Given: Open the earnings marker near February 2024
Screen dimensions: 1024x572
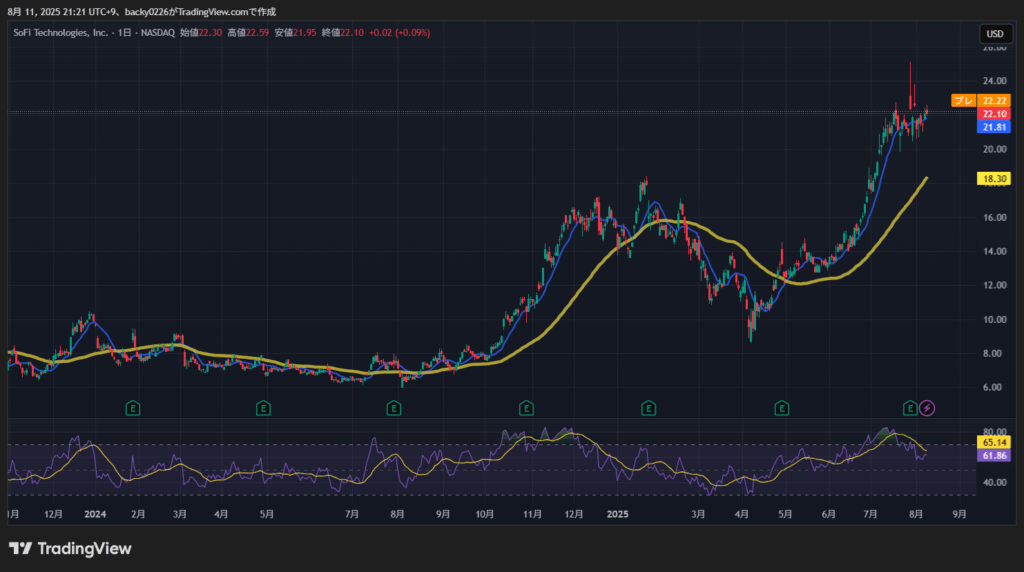Looking at the screenshot, I should point(133,409).
